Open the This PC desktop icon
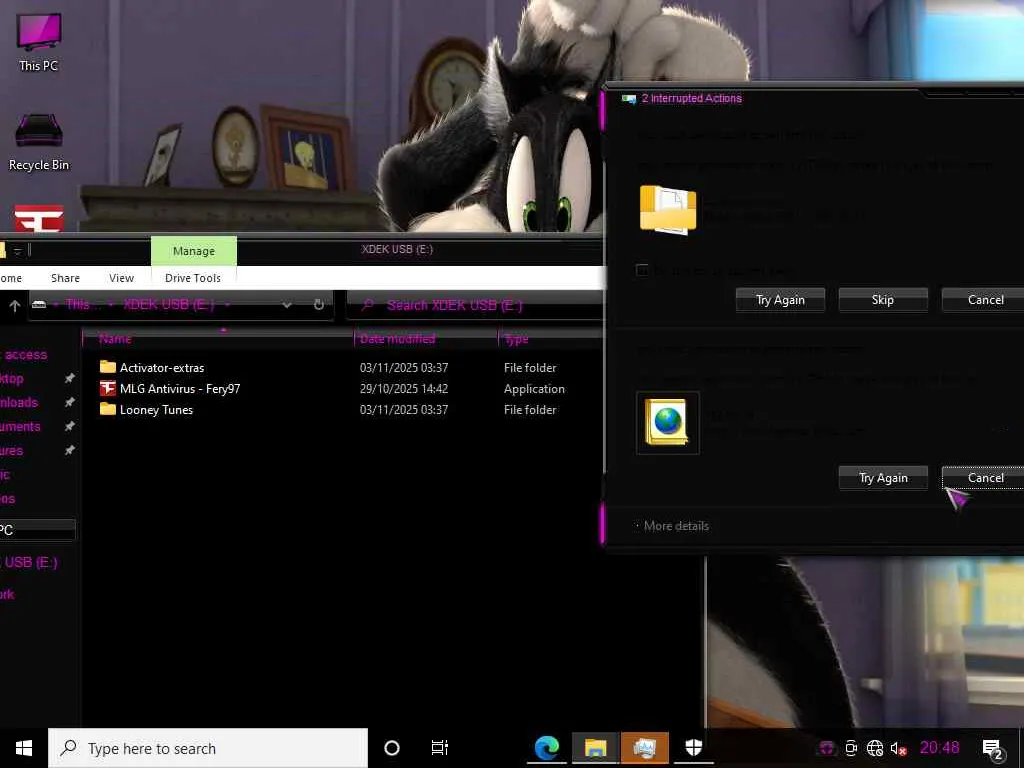The width and height of the screenshot is (1024, 768). [39, 42]
